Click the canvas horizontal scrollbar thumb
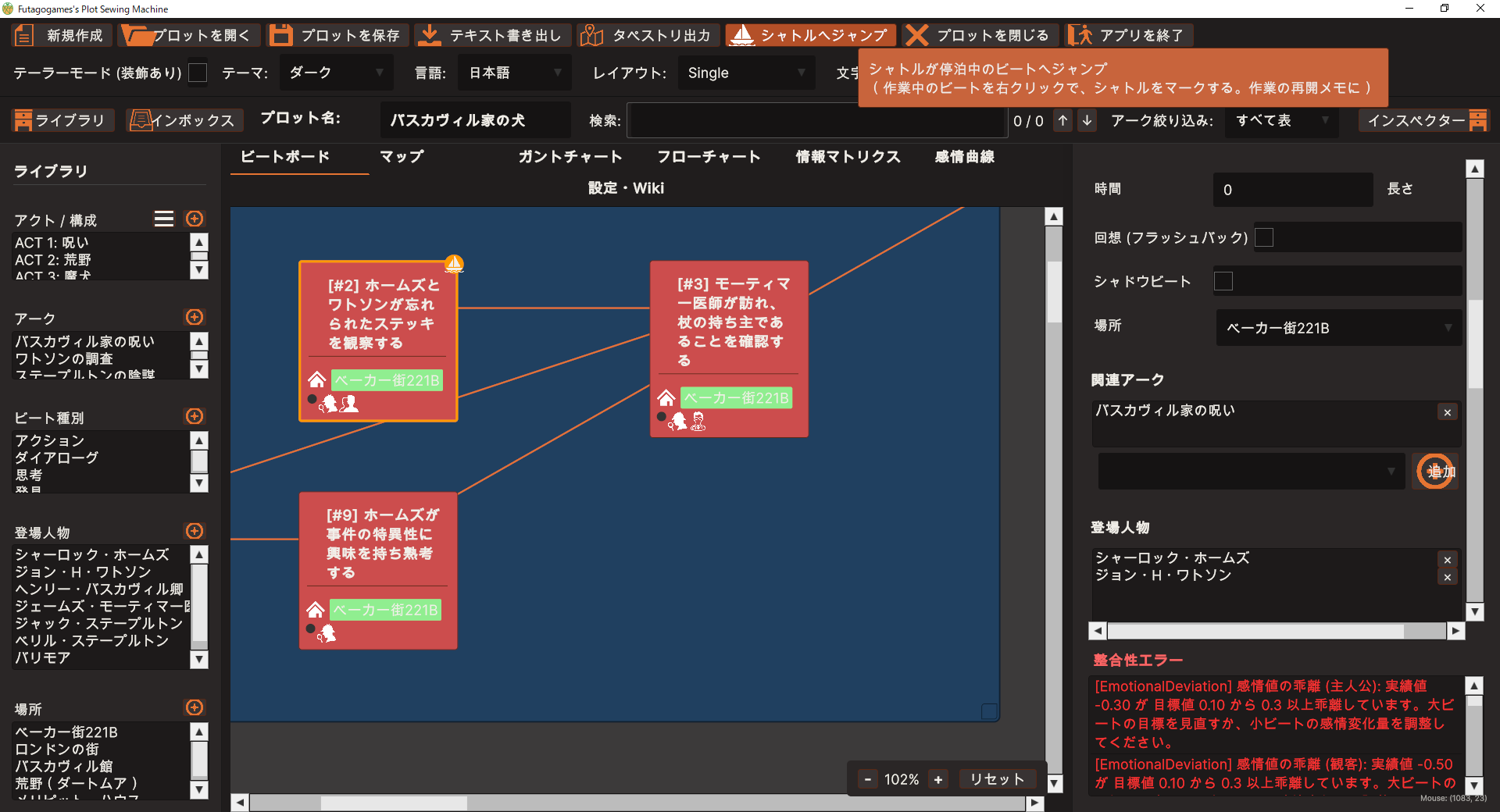The height and width of the screenshot is (812, 1500). 394,803
